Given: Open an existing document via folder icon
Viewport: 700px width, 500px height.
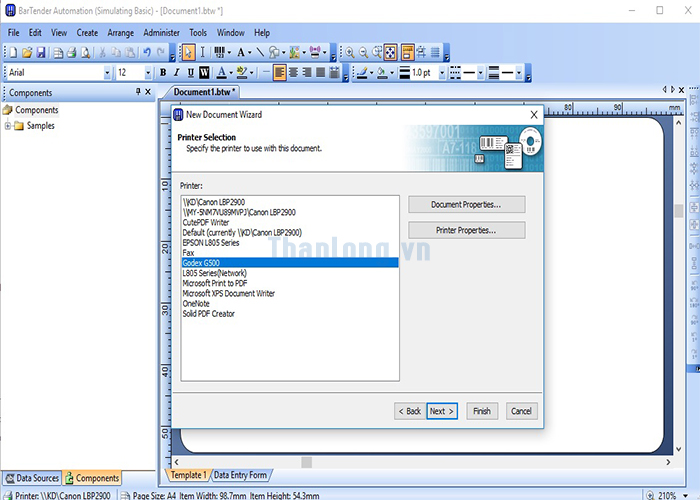Looking at the screenshot, I should [27, 52].
